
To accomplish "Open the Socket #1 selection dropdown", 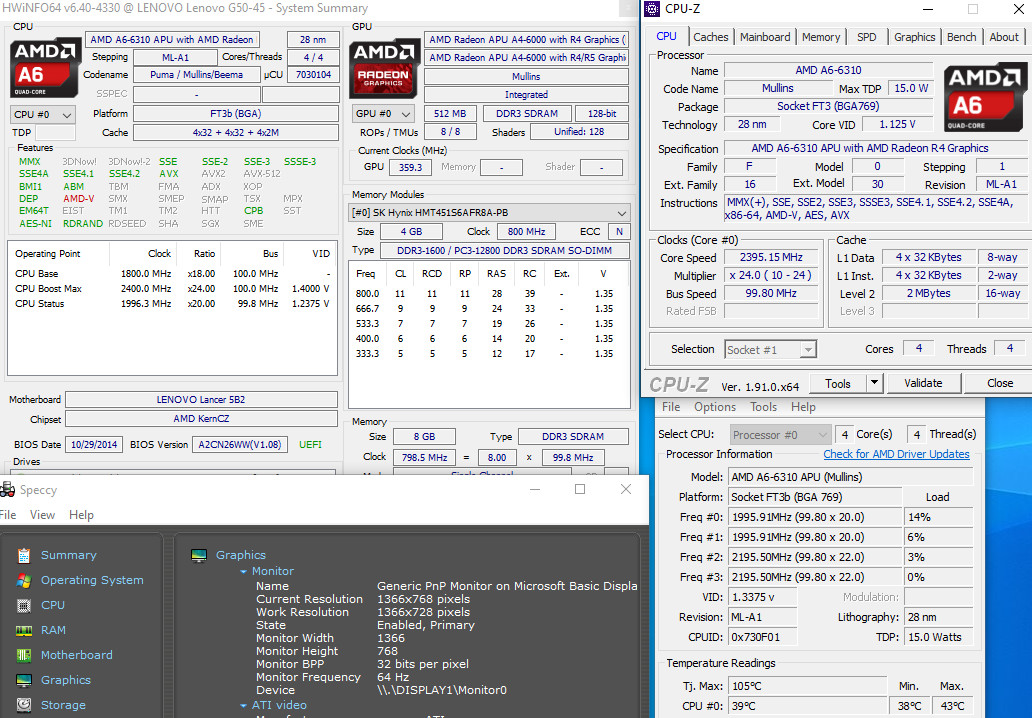I will coord(771,350).
